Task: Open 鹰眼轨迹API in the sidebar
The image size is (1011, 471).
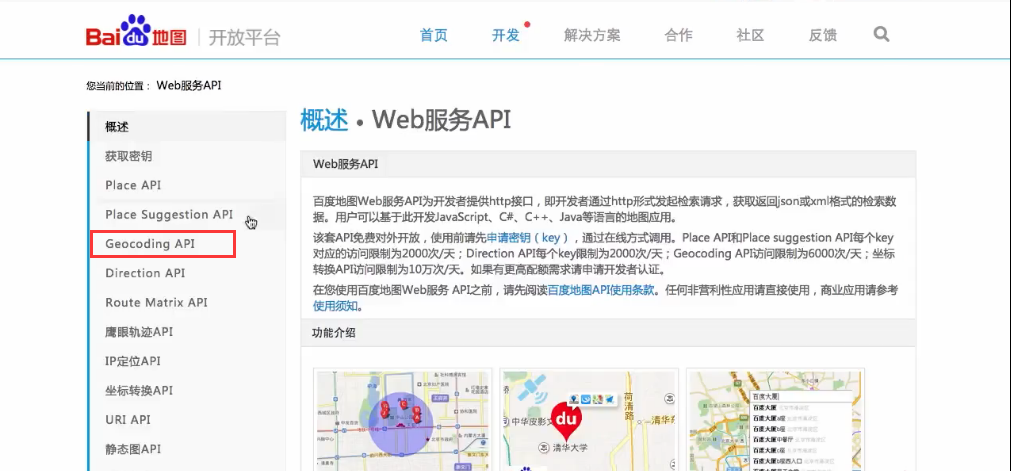Action: click(x=139, y=331)
